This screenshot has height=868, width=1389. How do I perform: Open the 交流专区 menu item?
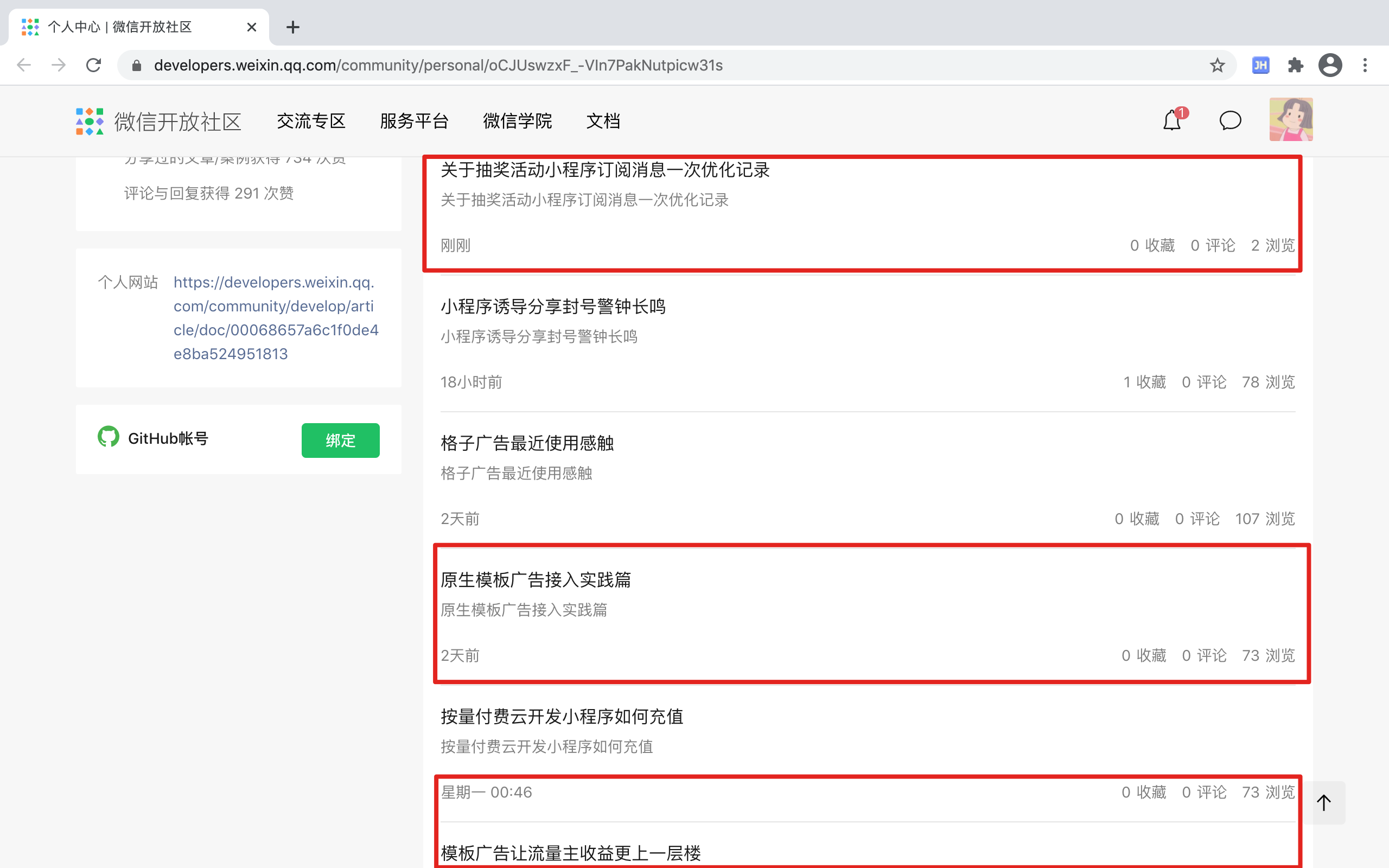tap(311, 121)
